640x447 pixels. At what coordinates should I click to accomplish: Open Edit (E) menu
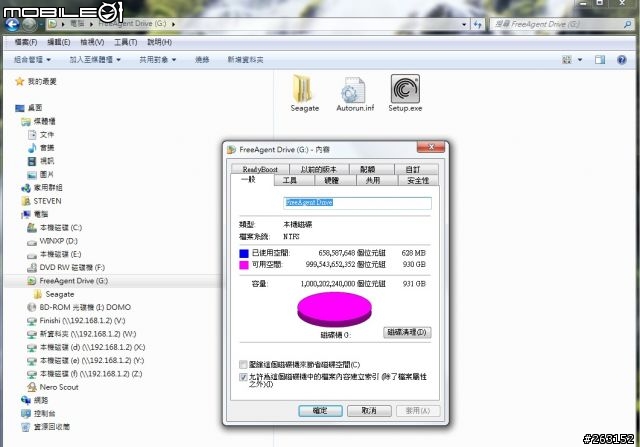(x=59, y=42)
